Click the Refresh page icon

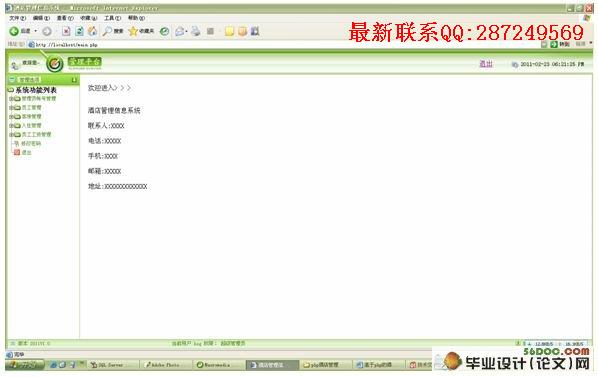tap(79, 31)
